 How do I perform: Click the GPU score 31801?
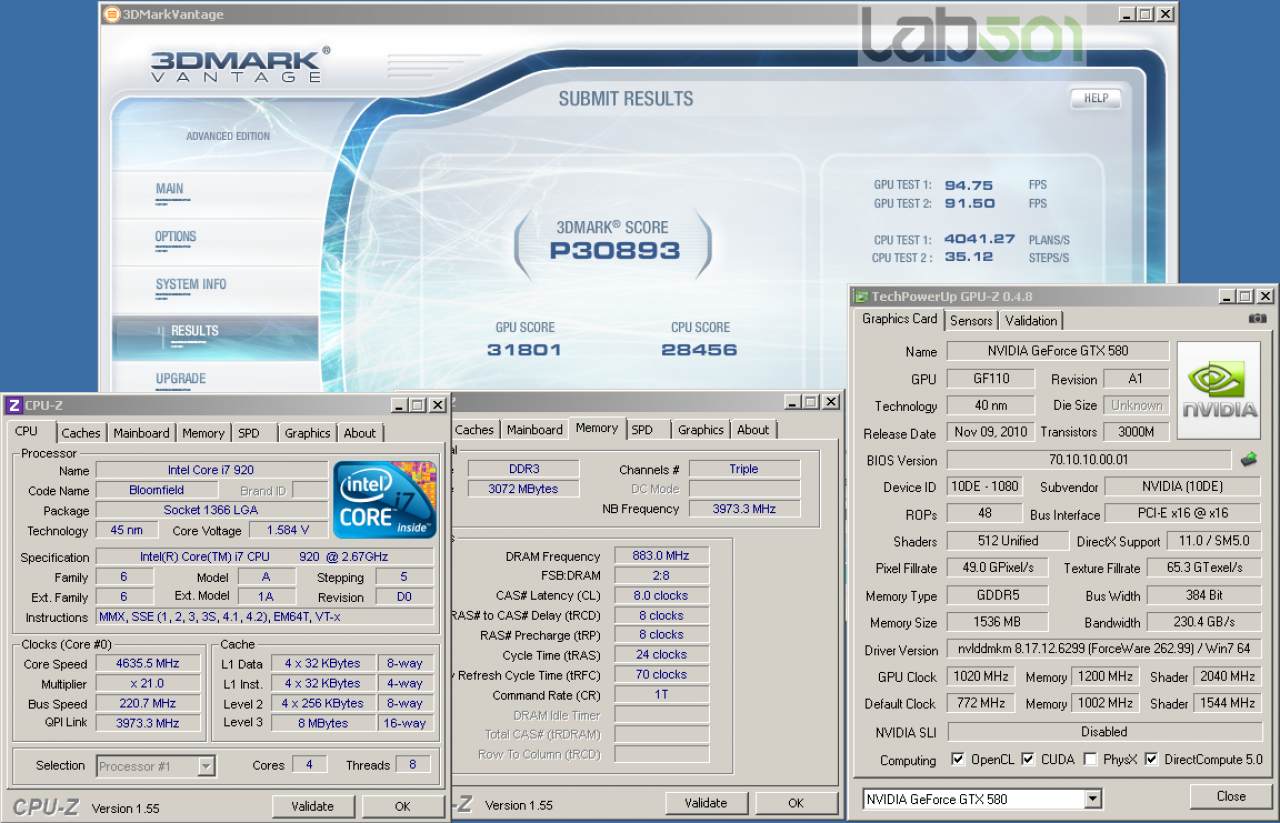[524, 350]
